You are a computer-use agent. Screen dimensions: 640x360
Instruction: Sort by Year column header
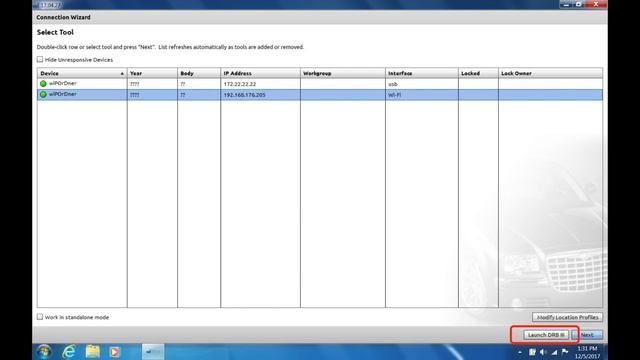(152, 73)
